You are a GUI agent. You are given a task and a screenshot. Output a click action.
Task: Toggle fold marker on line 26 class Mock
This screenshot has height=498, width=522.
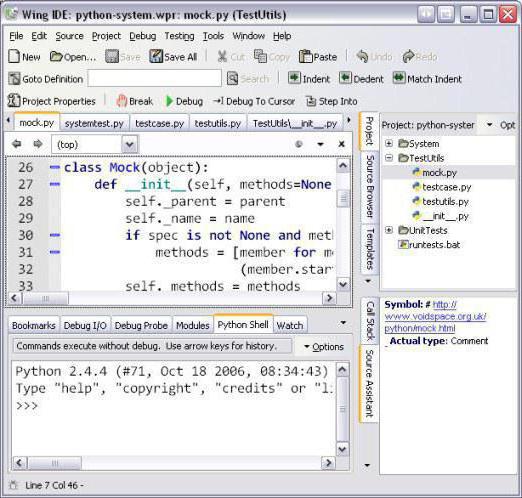55,167
